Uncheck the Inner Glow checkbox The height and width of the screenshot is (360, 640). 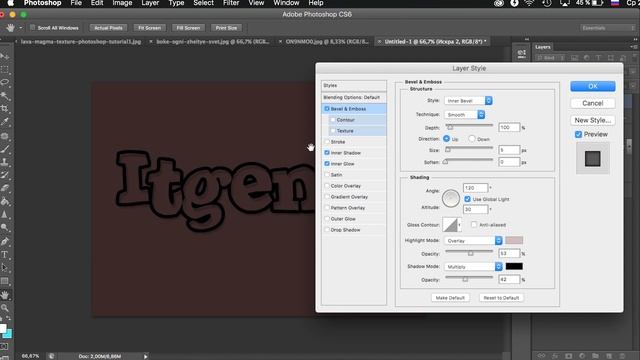tap(327, 164)
